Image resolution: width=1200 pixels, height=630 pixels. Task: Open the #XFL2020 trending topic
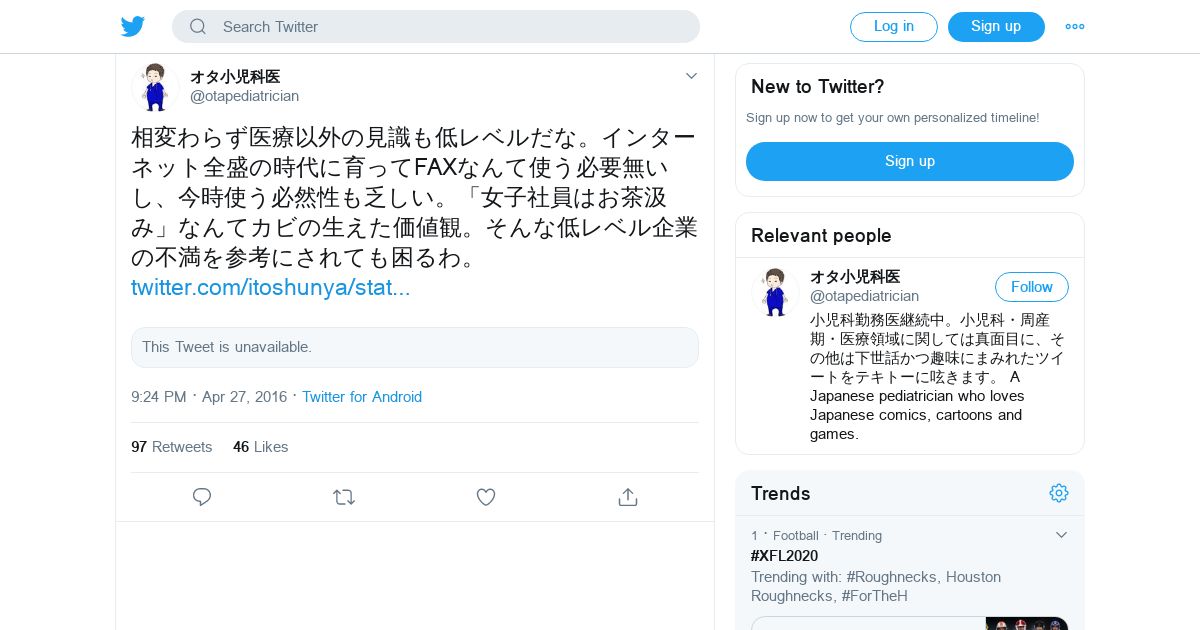tap(785, 556)
